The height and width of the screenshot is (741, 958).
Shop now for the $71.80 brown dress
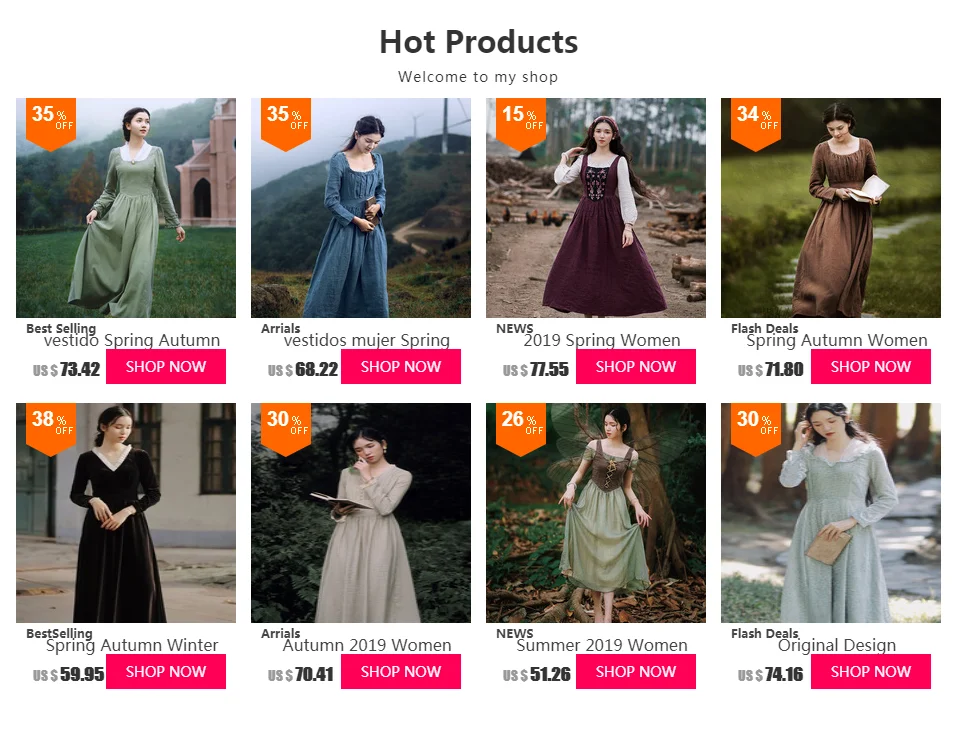[x=871, y=367]
